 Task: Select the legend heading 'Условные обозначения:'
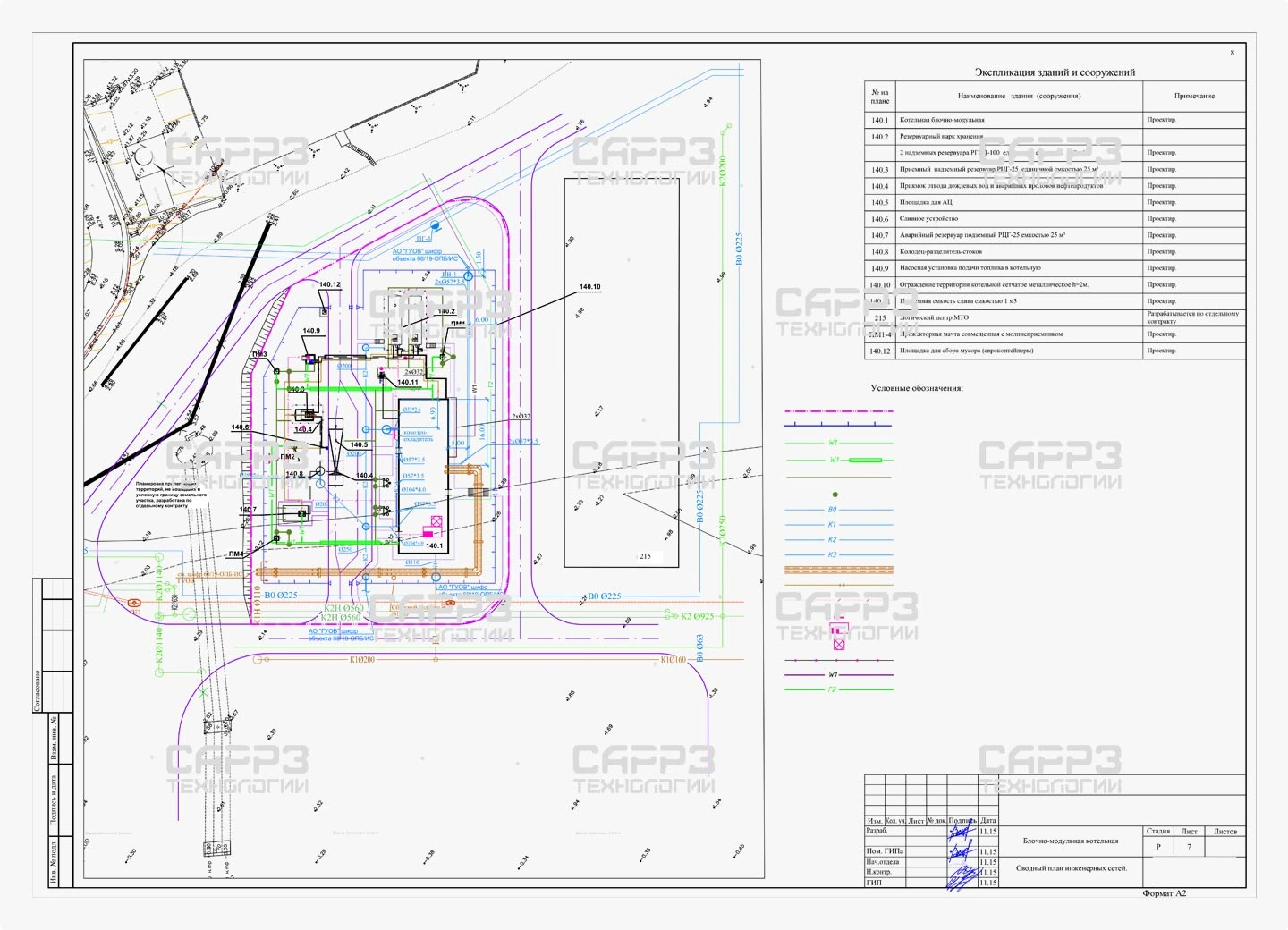(x=917, y=388)
